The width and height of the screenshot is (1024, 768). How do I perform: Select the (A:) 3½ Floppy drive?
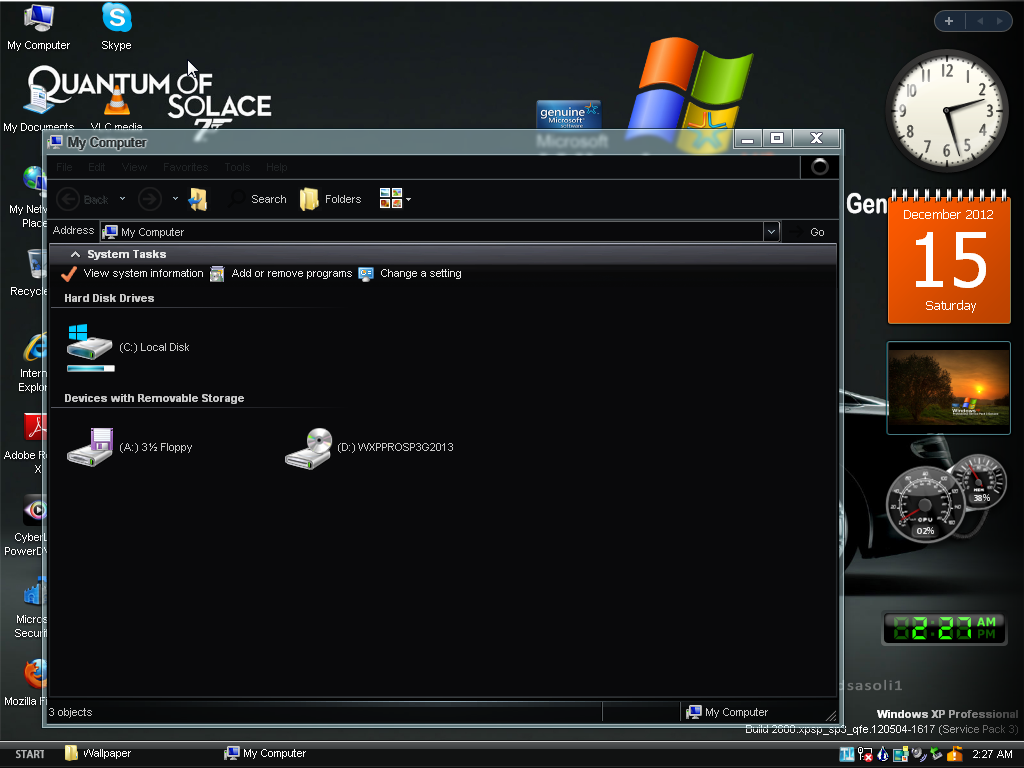[x=130, y=447]
